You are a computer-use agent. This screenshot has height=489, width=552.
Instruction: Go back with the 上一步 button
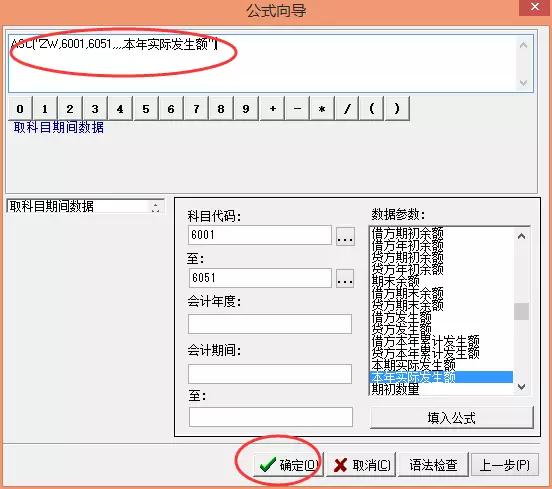[504, 465]
